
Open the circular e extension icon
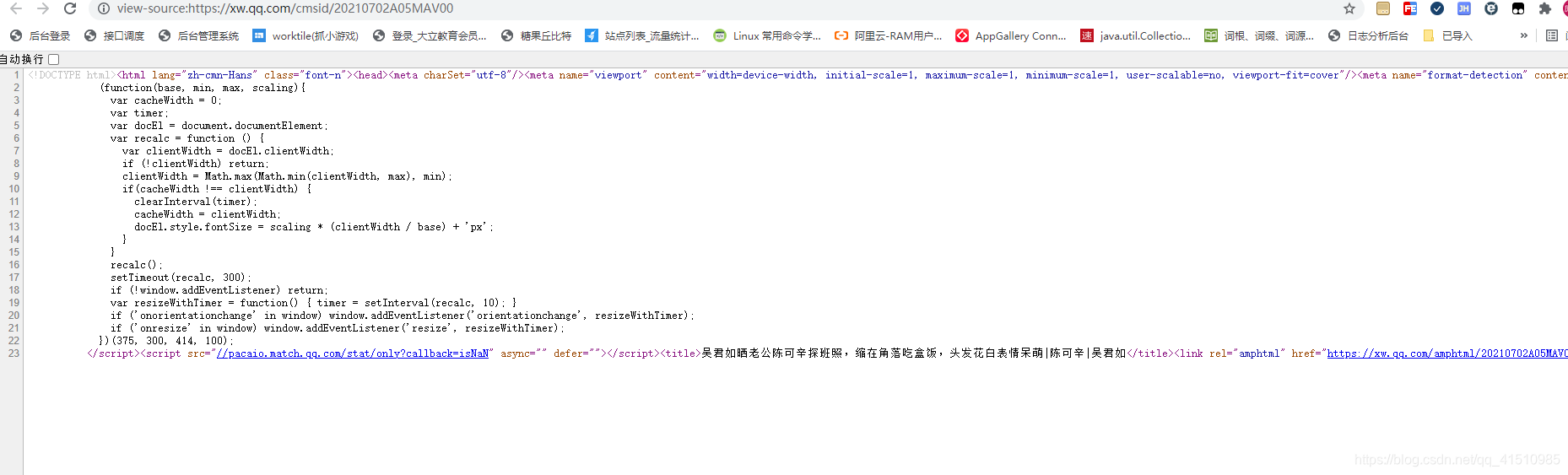[x=1491, y=8]
